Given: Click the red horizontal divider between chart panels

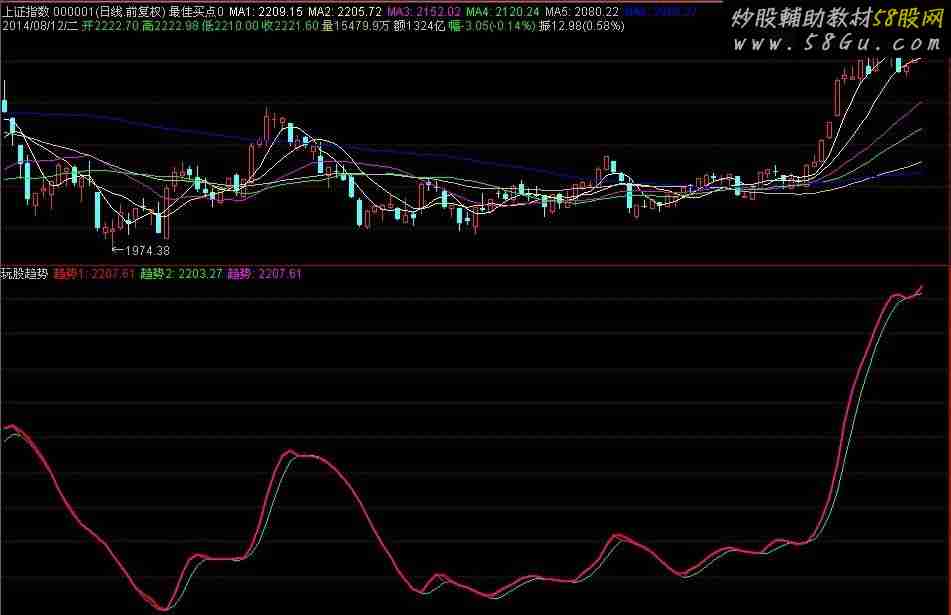Looking at the screenshot, I should 475,265.
